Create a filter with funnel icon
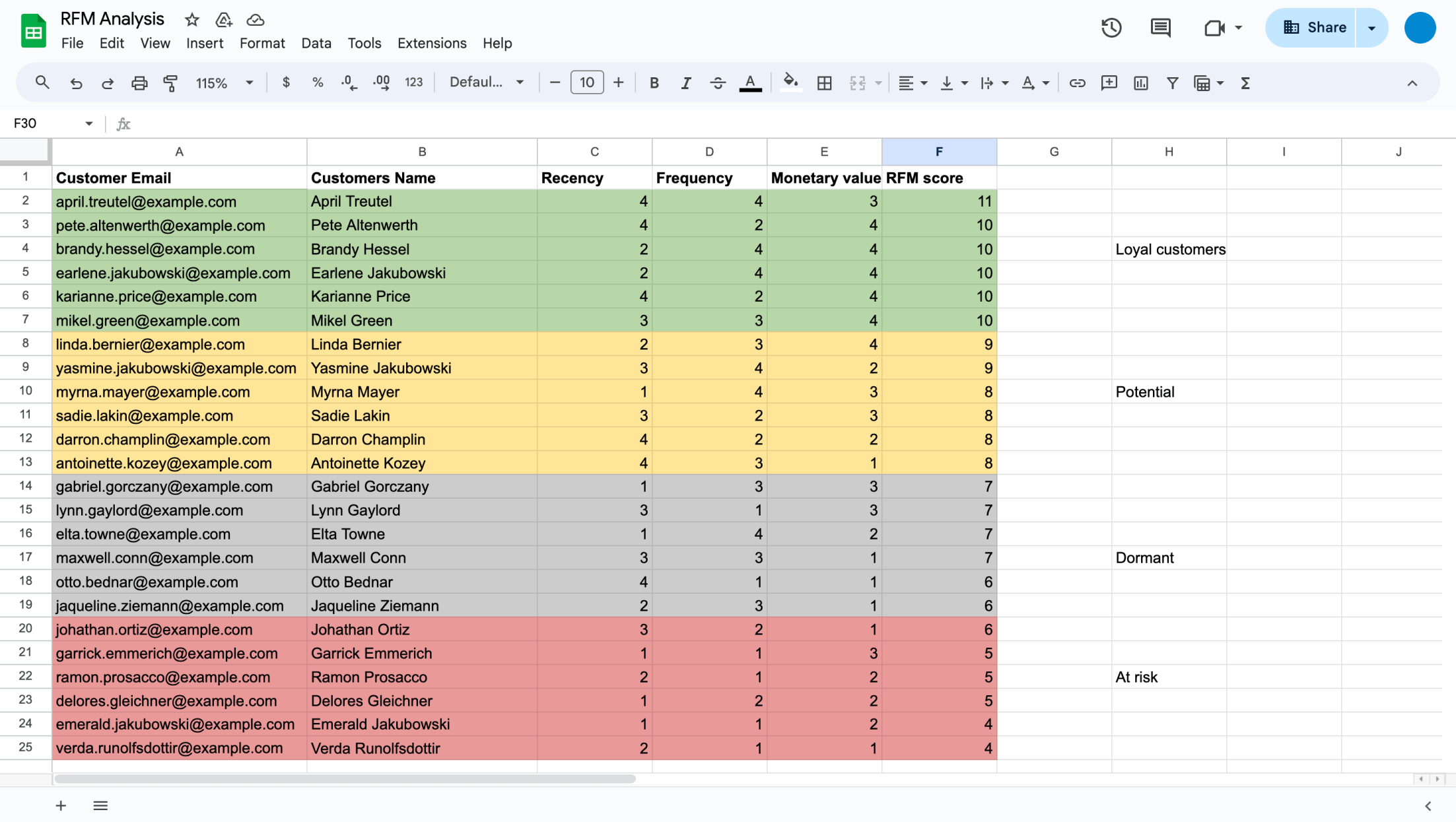1456x822 pixels. click(1172, 83)
